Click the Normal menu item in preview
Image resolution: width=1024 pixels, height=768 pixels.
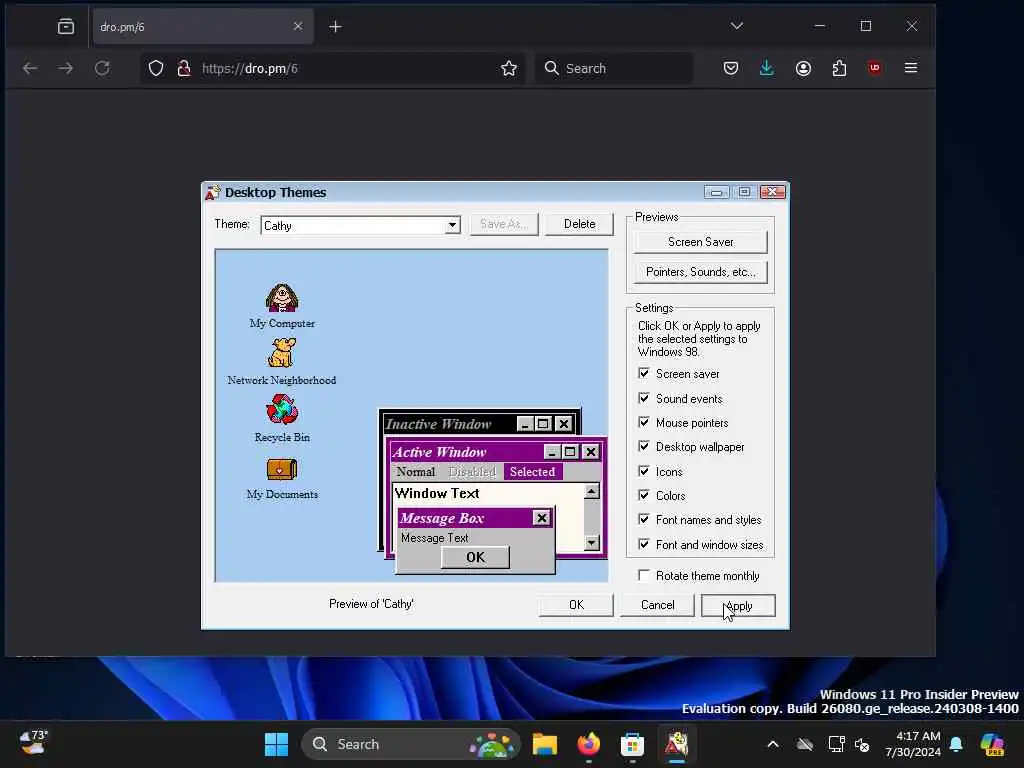[x=415, y=472]
